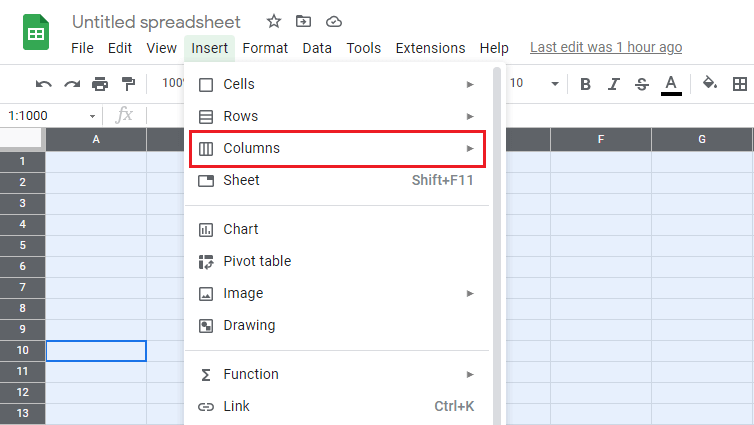This screenshot has height=425, width=754.
Task: Open the Extensions menu
Action: [x=430, y=48]
